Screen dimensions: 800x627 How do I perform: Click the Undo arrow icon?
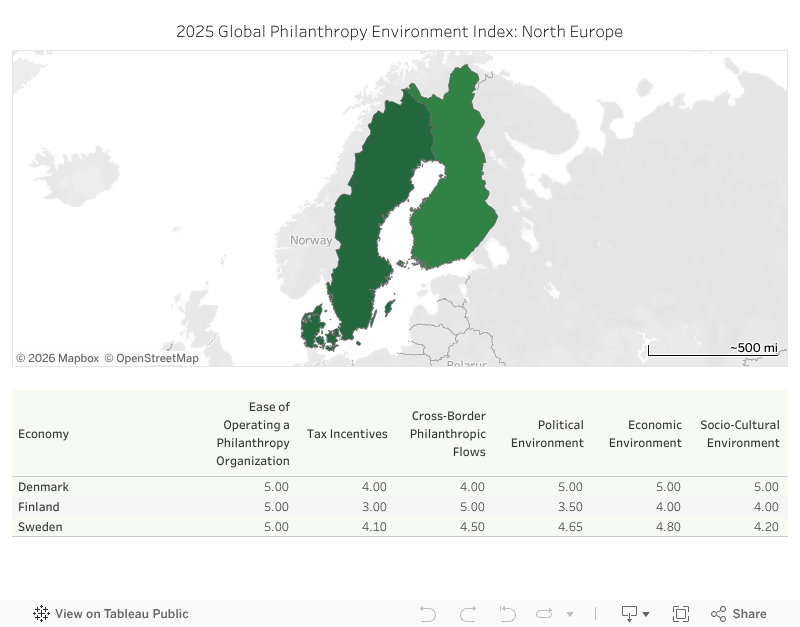(x=428, y=614)
